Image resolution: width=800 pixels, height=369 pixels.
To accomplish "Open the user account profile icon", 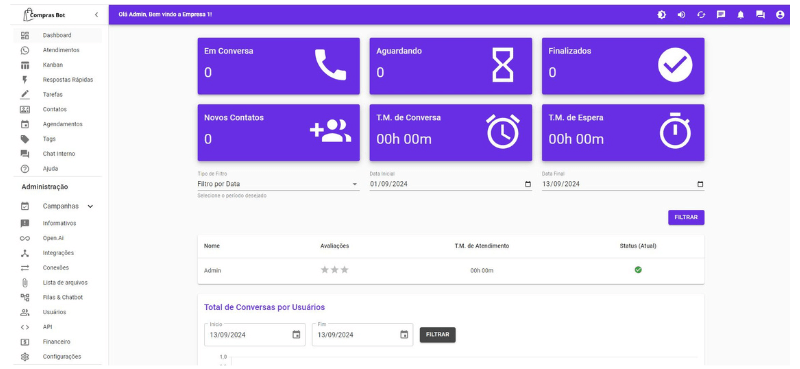I will pos(780,15).
